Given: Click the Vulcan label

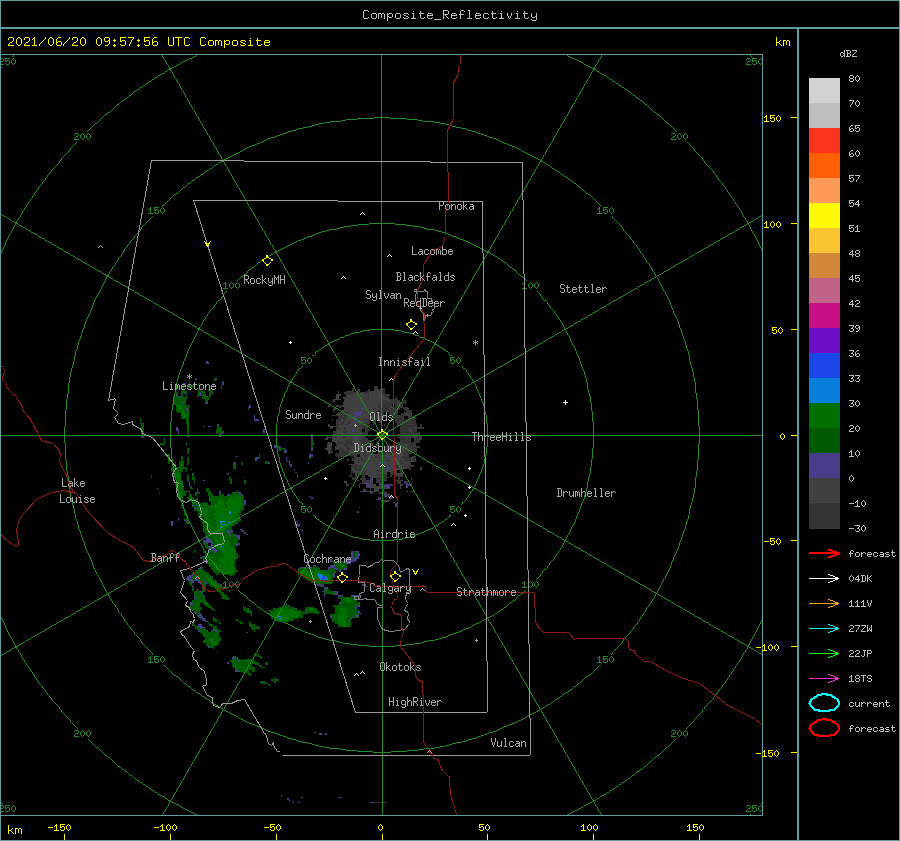Looking at the screenshot, I should click(x=509, y=743).
